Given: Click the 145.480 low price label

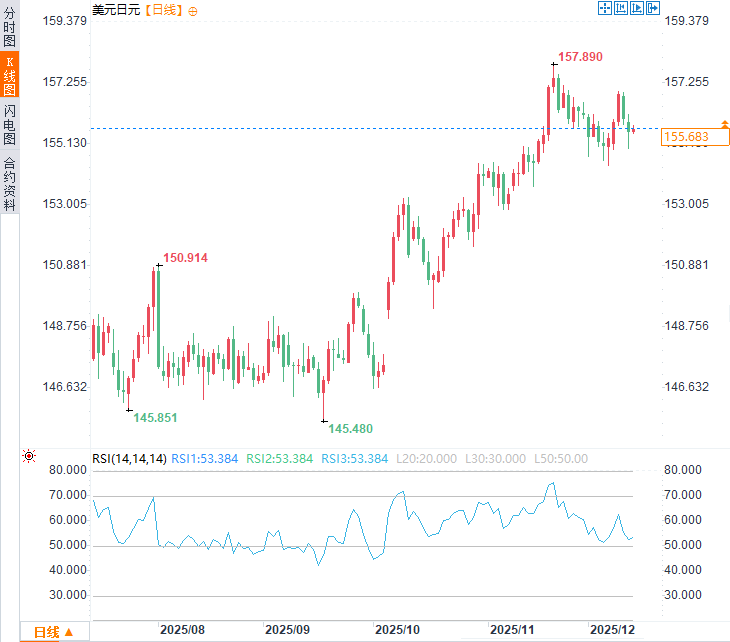Looking at the screenshot, I should pyautogui.click(x=351, y=429).
